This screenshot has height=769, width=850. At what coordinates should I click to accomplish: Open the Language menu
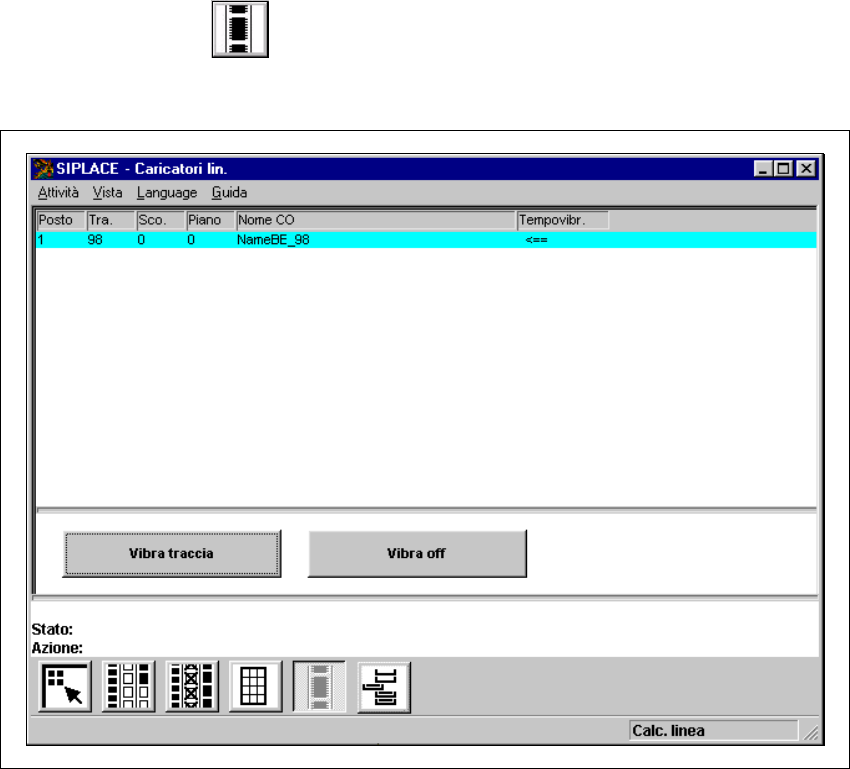pos(167,192)
